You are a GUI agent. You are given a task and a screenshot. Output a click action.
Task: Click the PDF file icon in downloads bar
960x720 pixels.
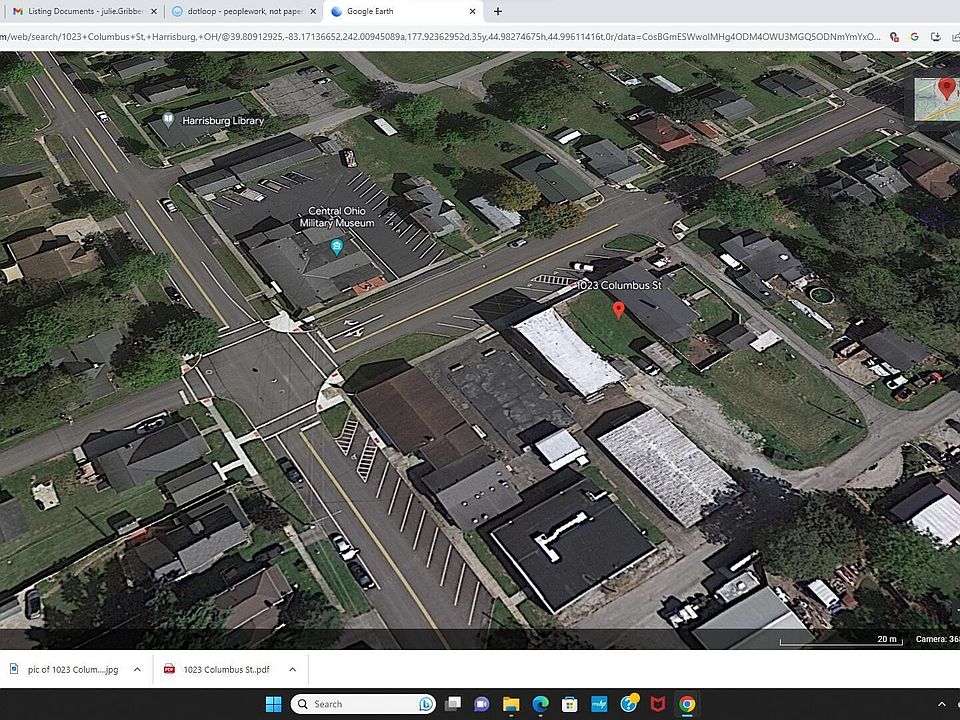pos(170,669)
